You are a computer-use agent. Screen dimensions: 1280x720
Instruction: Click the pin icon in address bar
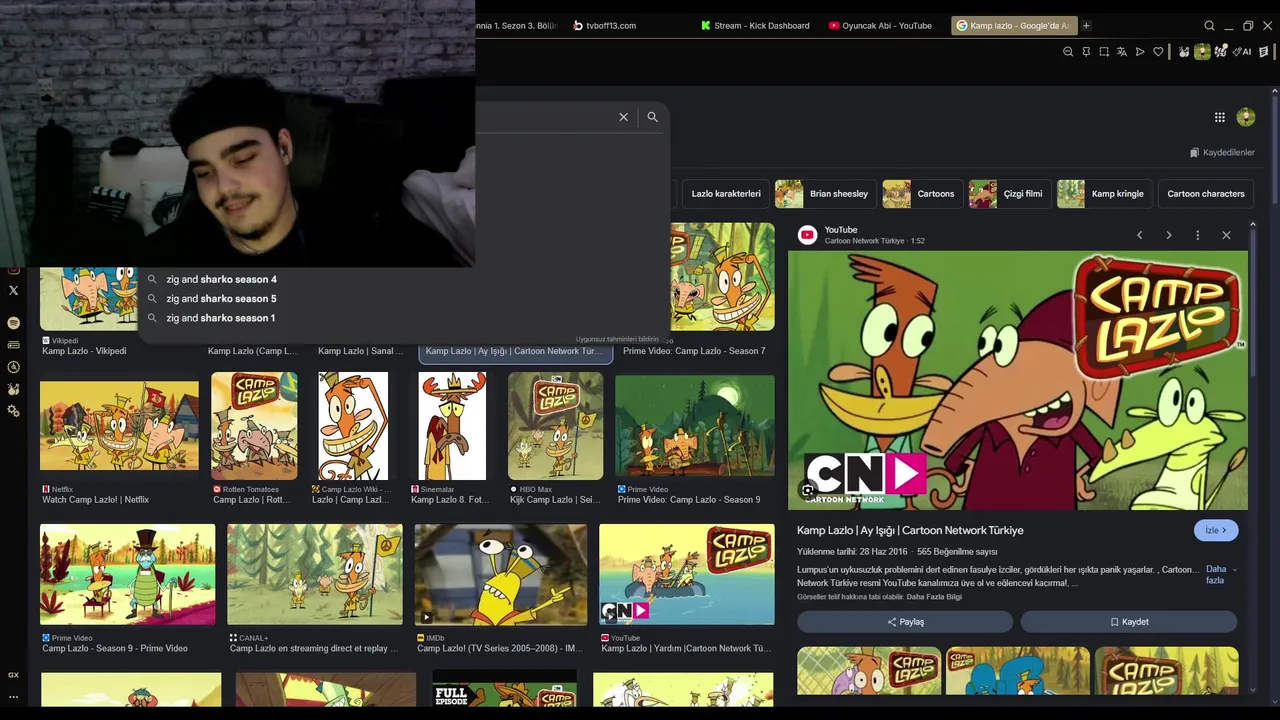tap(1086, 52)
